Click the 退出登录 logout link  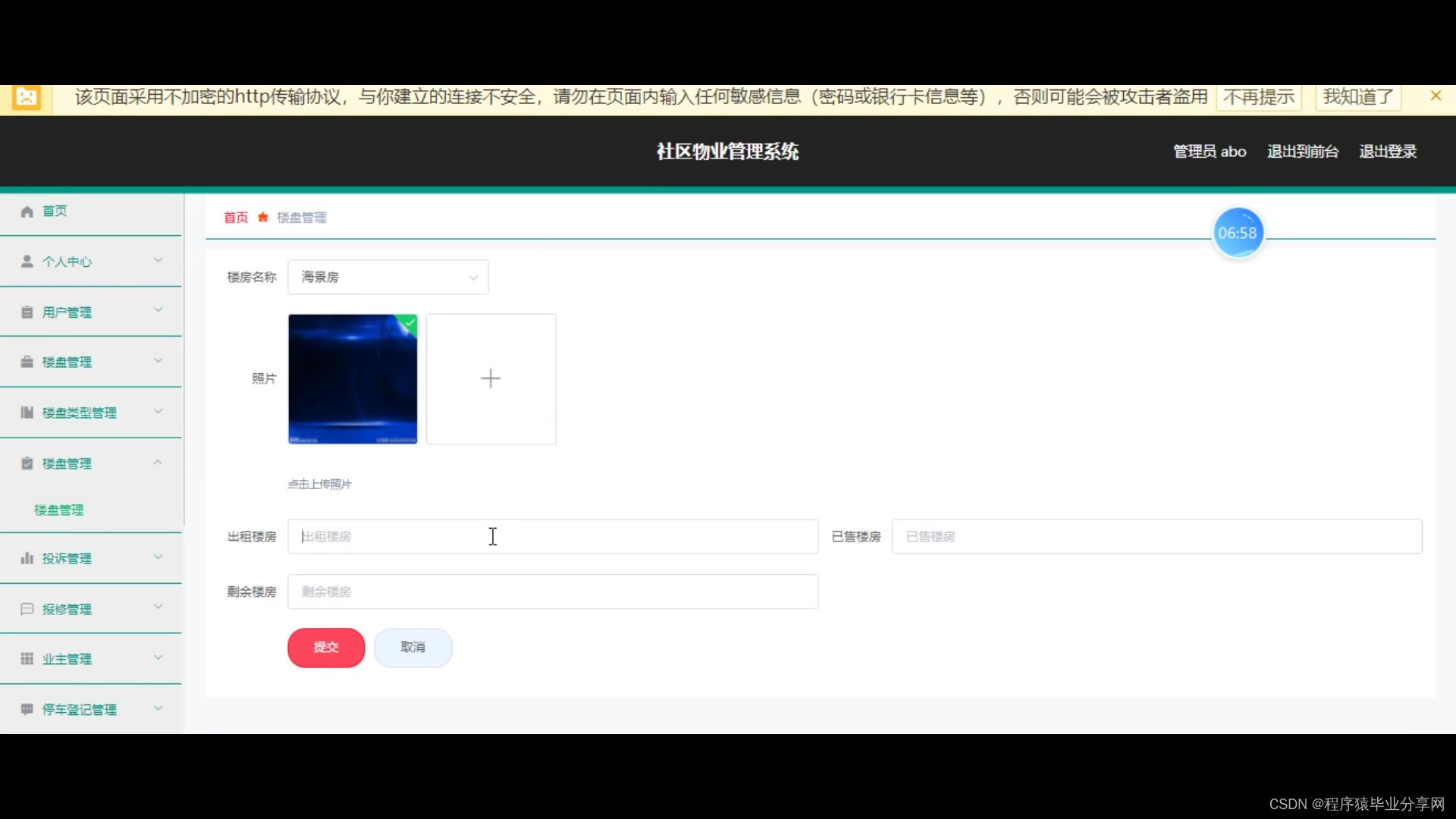[x=1387, y=152]
